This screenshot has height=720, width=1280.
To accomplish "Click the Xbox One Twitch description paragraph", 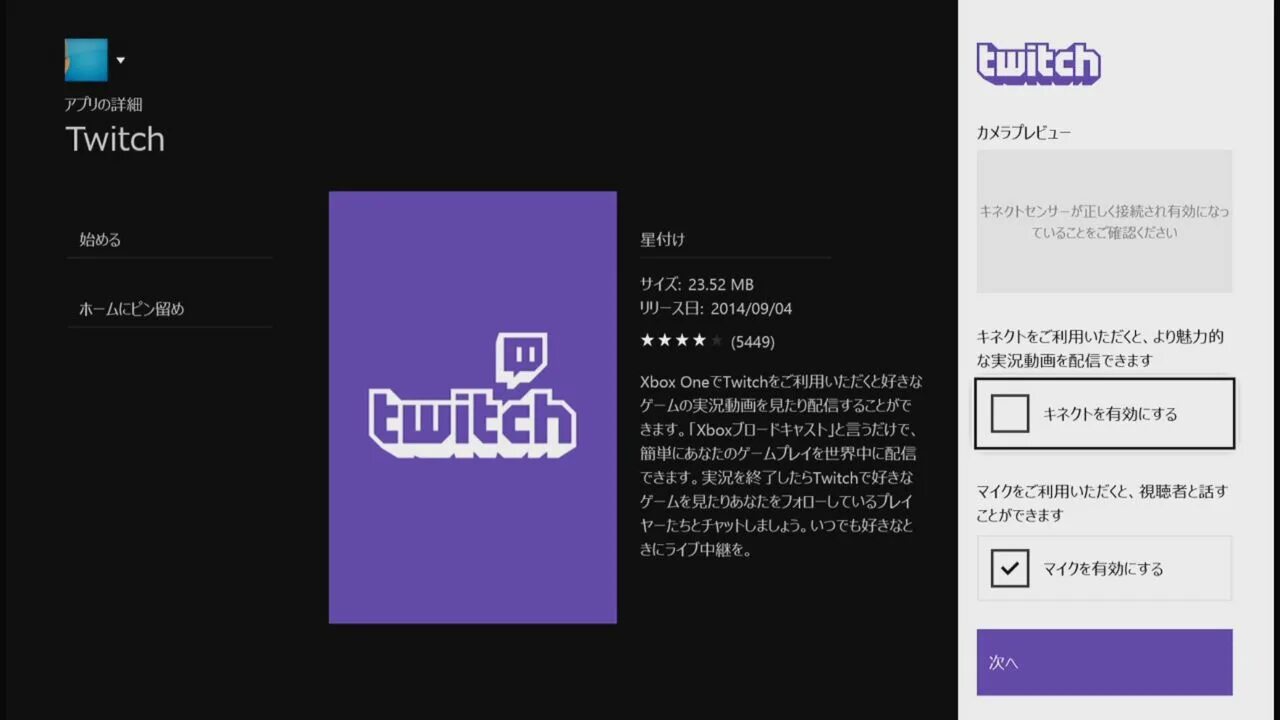I will pos(782,465).
